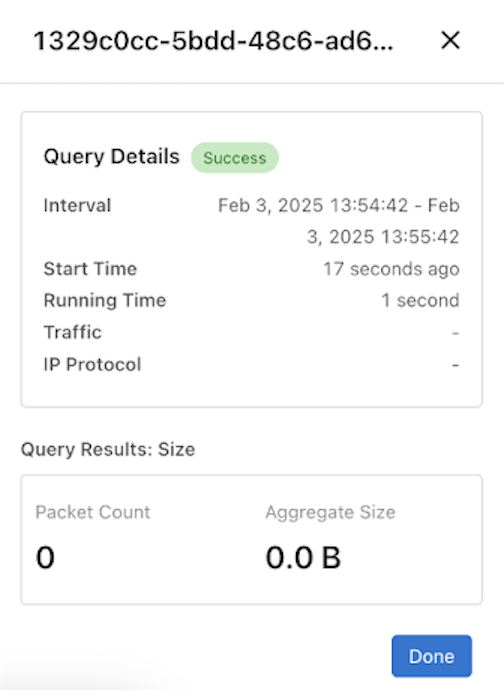Select the Packet Count value 0
This screenshot has width=504, height=697.
click(x=45, y=557)
